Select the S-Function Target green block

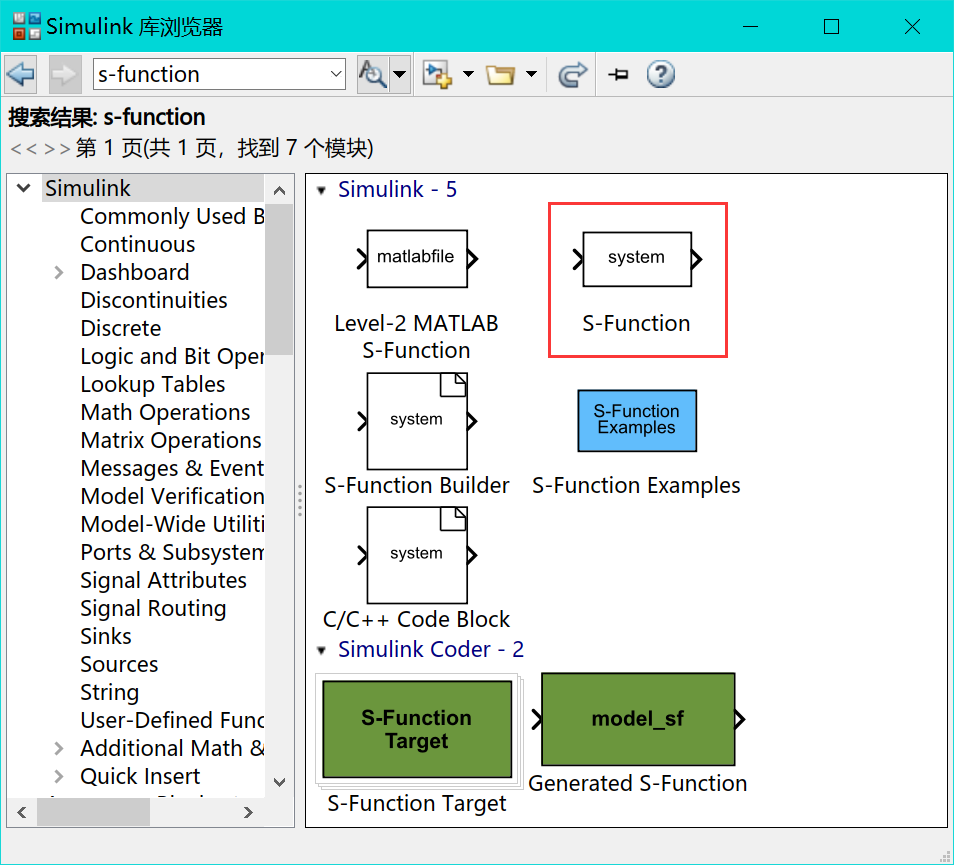click(x=417, y=729)
